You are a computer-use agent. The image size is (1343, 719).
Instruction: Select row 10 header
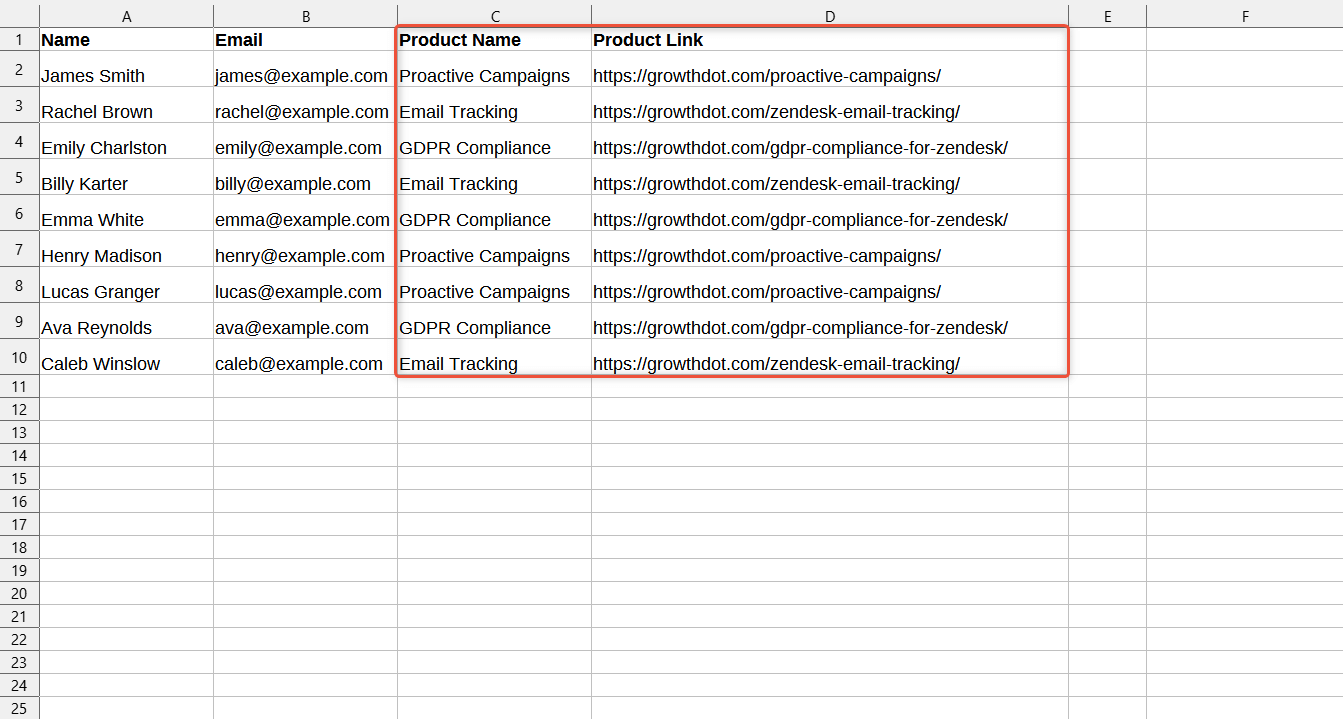19,357
